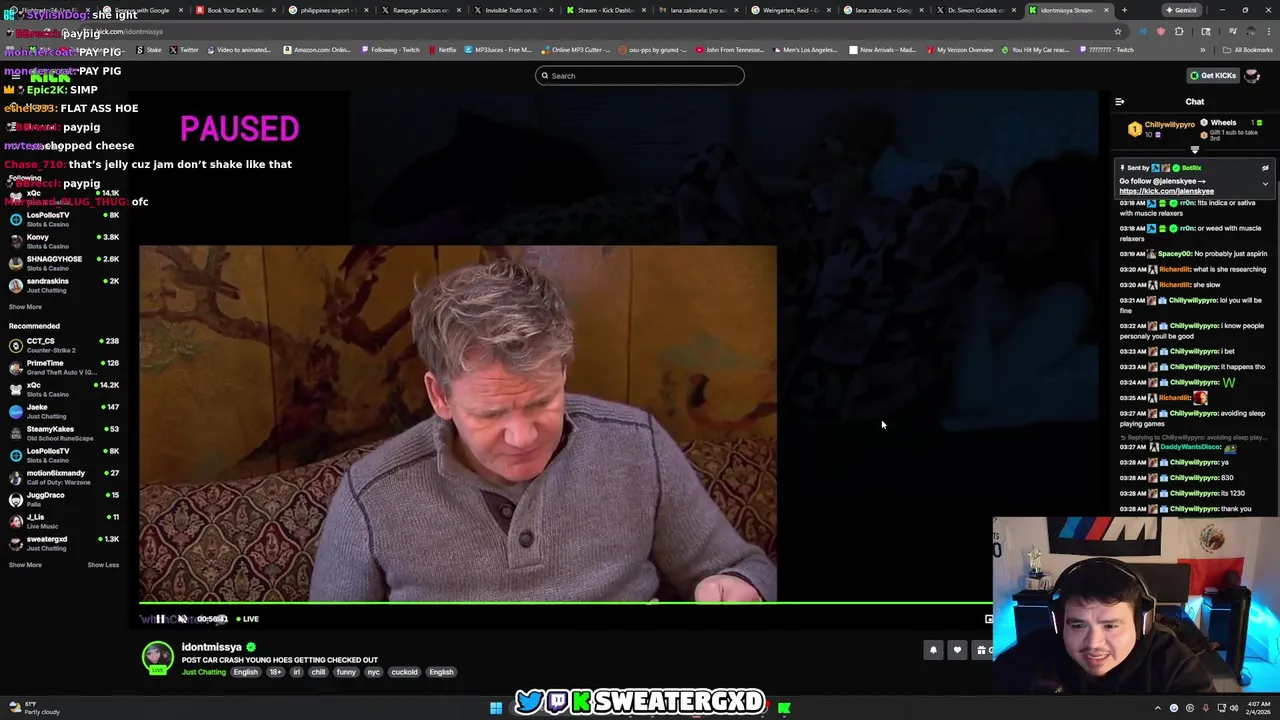This screenshot has height=720, width=1280.
Task: Open weather widget Partly cloudy
Action: click(36, 708)
